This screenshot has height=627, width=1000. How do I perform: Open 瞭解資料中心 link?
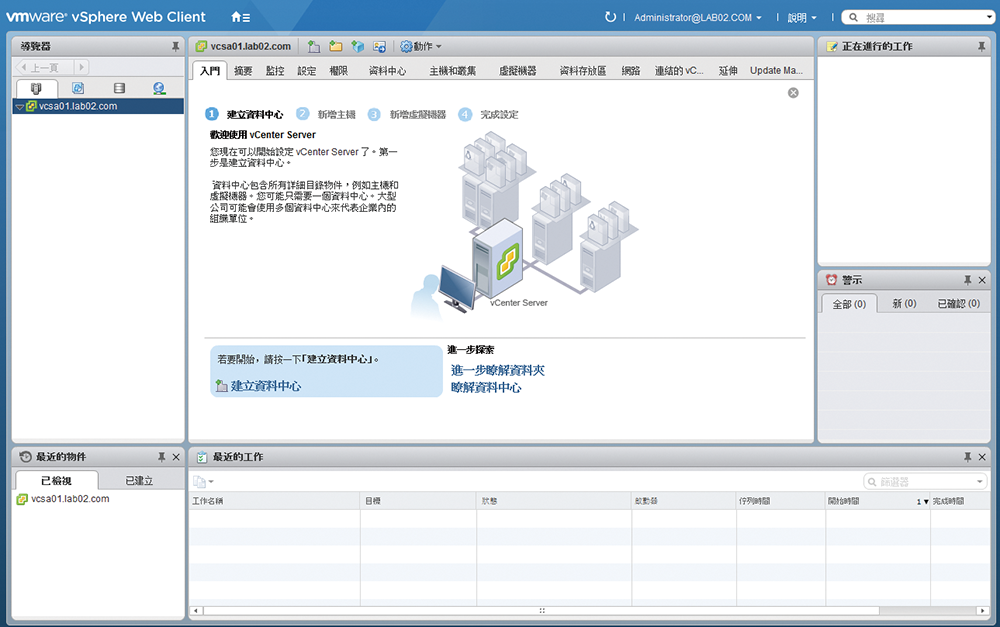(x=486, y=387)
